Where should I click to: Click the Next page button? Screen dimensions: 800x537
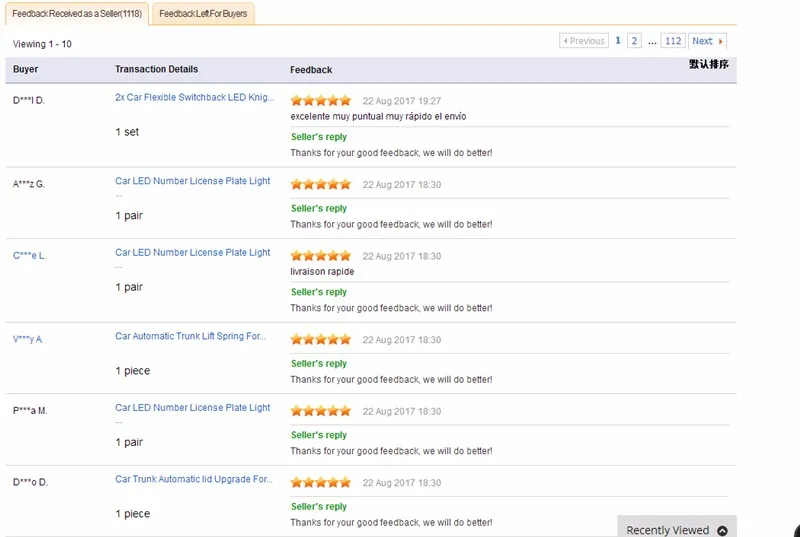707,41
